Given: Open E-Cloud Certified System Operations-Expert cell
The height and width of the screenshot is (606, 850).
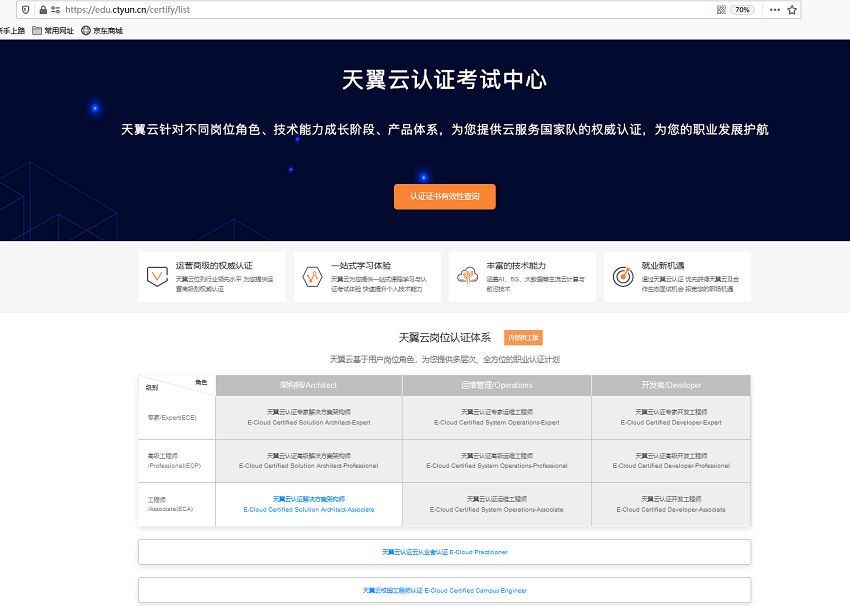Looking at the screenshot, I should 497,417.
